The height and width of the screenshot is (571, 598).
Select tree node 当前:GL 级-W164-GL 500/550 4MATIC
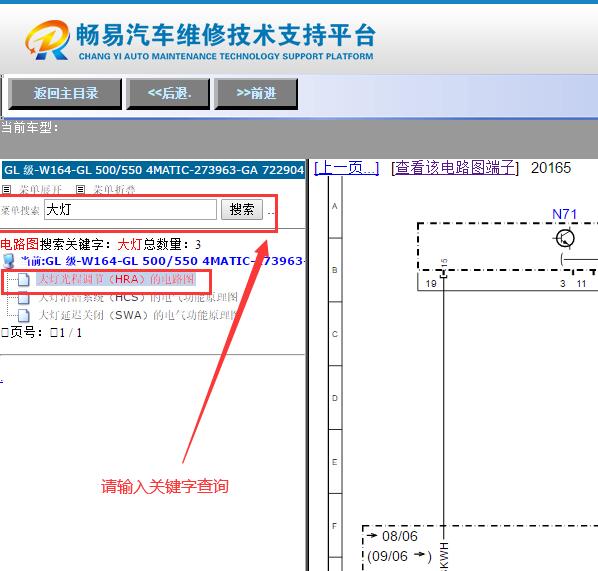(162, 261)
